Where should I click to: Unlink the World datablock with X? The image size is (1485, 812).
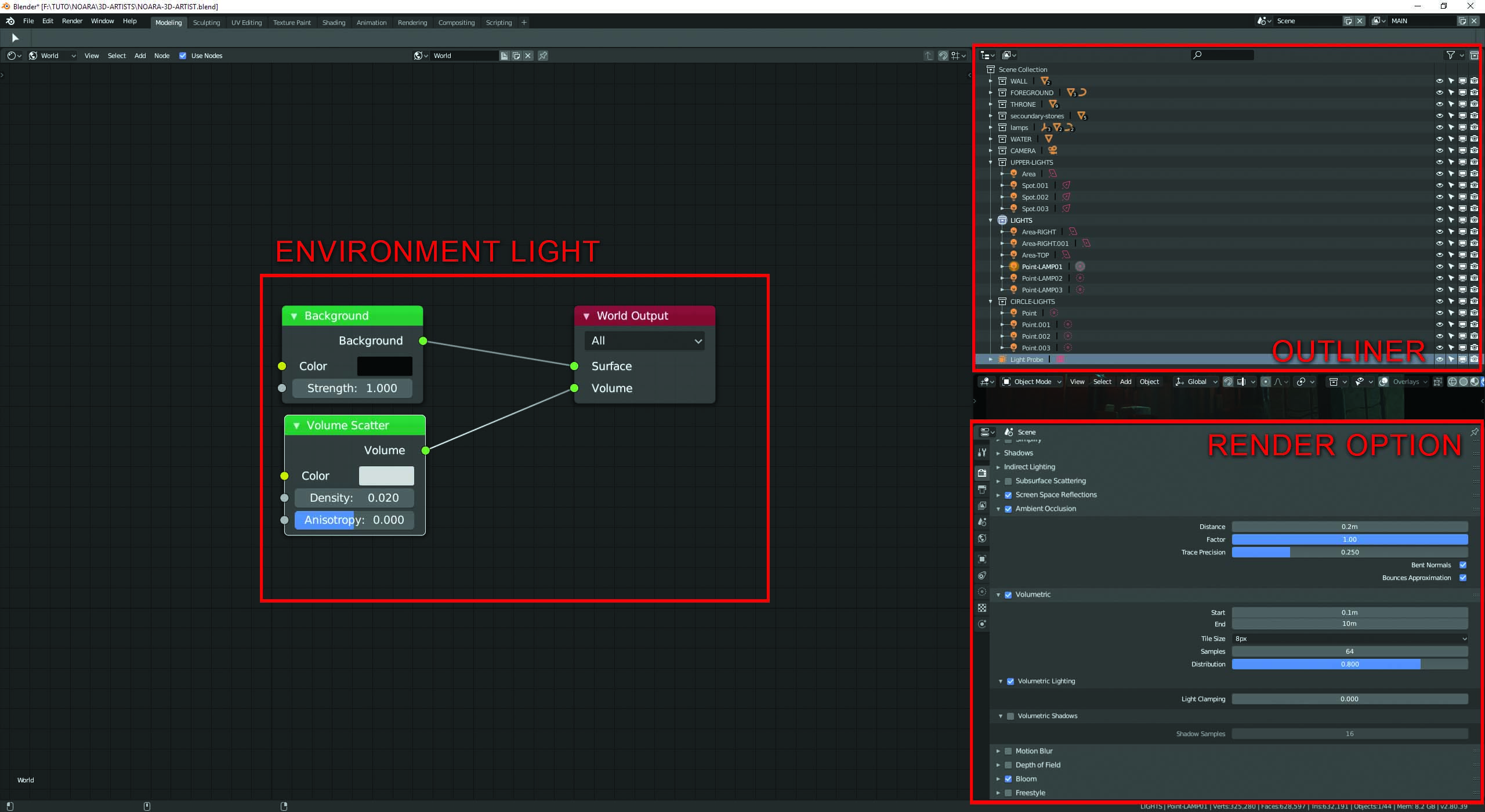(528, 56)
